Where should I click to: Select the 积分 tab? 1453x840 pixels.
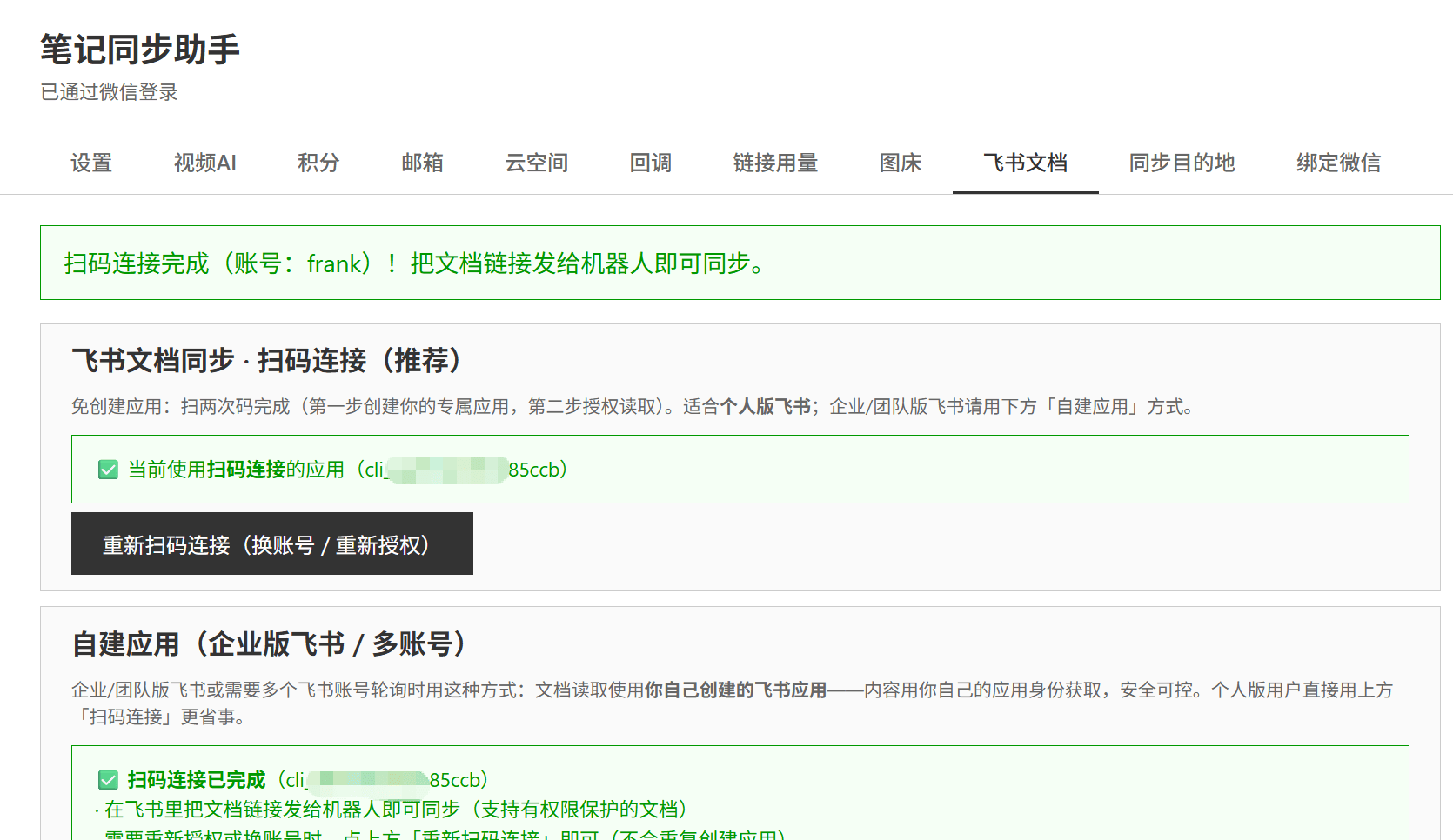coord(318,163)
